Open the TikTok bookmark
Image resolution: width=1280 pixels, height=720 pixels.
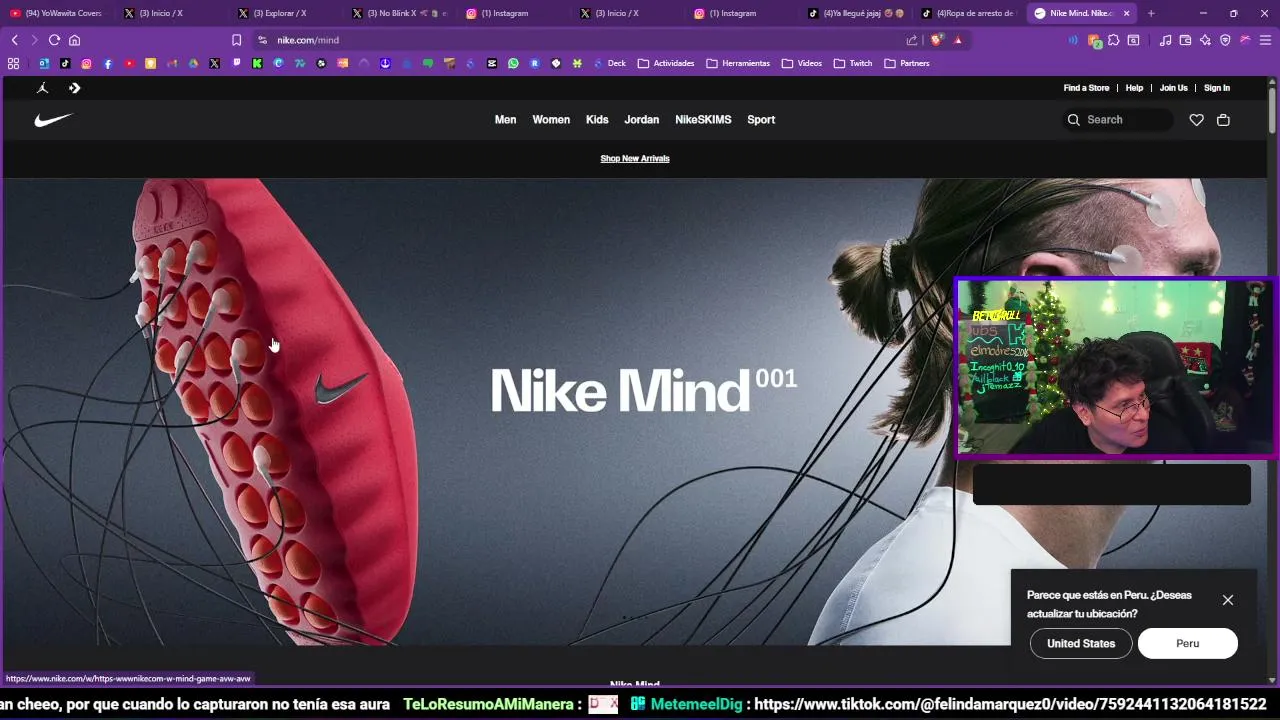click(x=65, y=63)
